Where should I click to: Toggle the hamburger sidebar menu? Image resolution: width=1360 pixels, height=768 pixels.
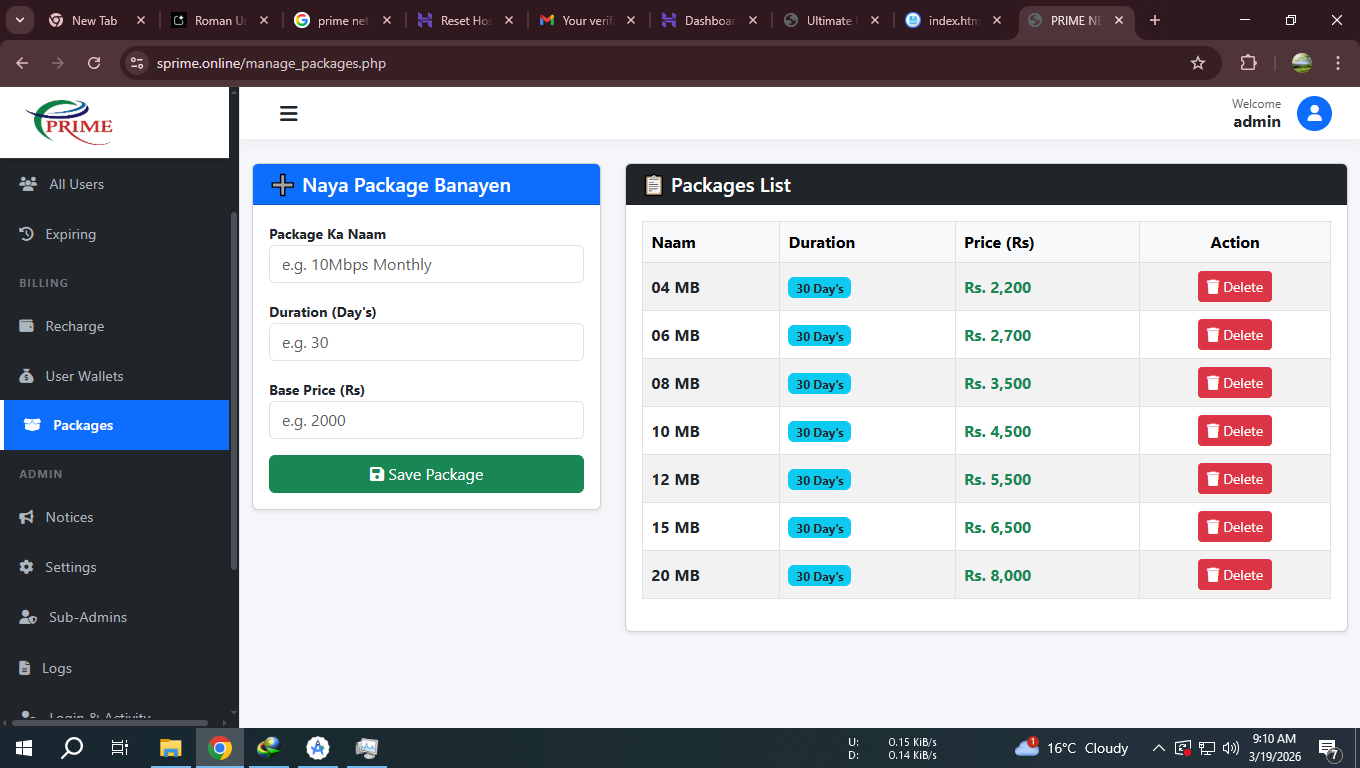click(289, 114)
